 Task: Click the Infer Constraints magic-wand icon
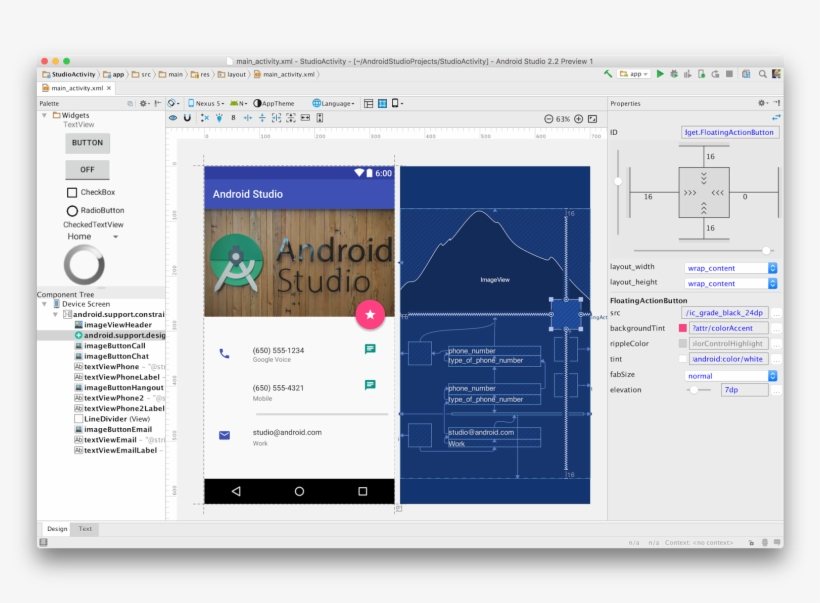[x=220, y=117]
